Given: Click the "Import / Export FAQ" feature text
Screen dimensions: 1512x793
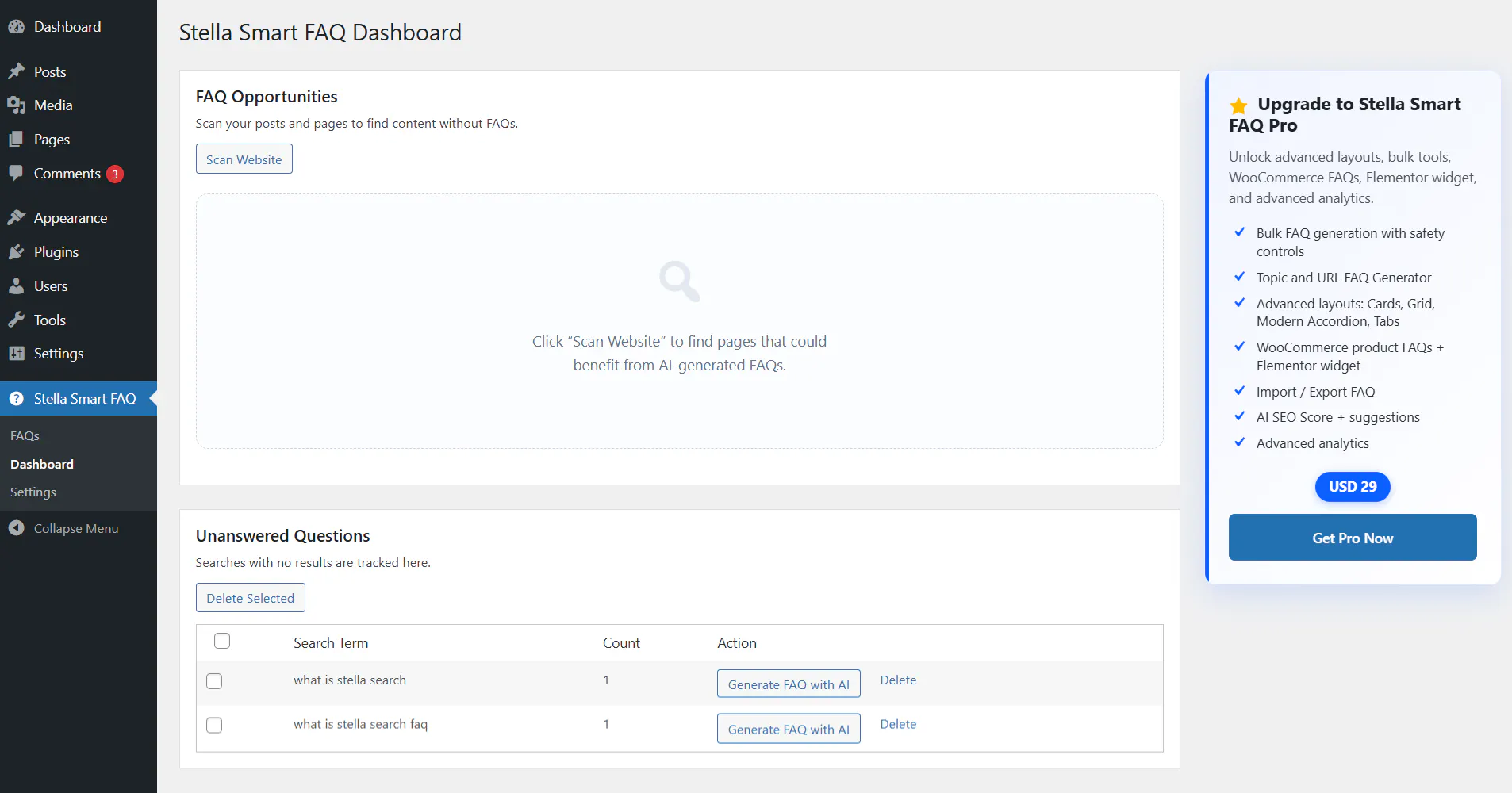Looking at the screenshot, I should click(1316, 392).
